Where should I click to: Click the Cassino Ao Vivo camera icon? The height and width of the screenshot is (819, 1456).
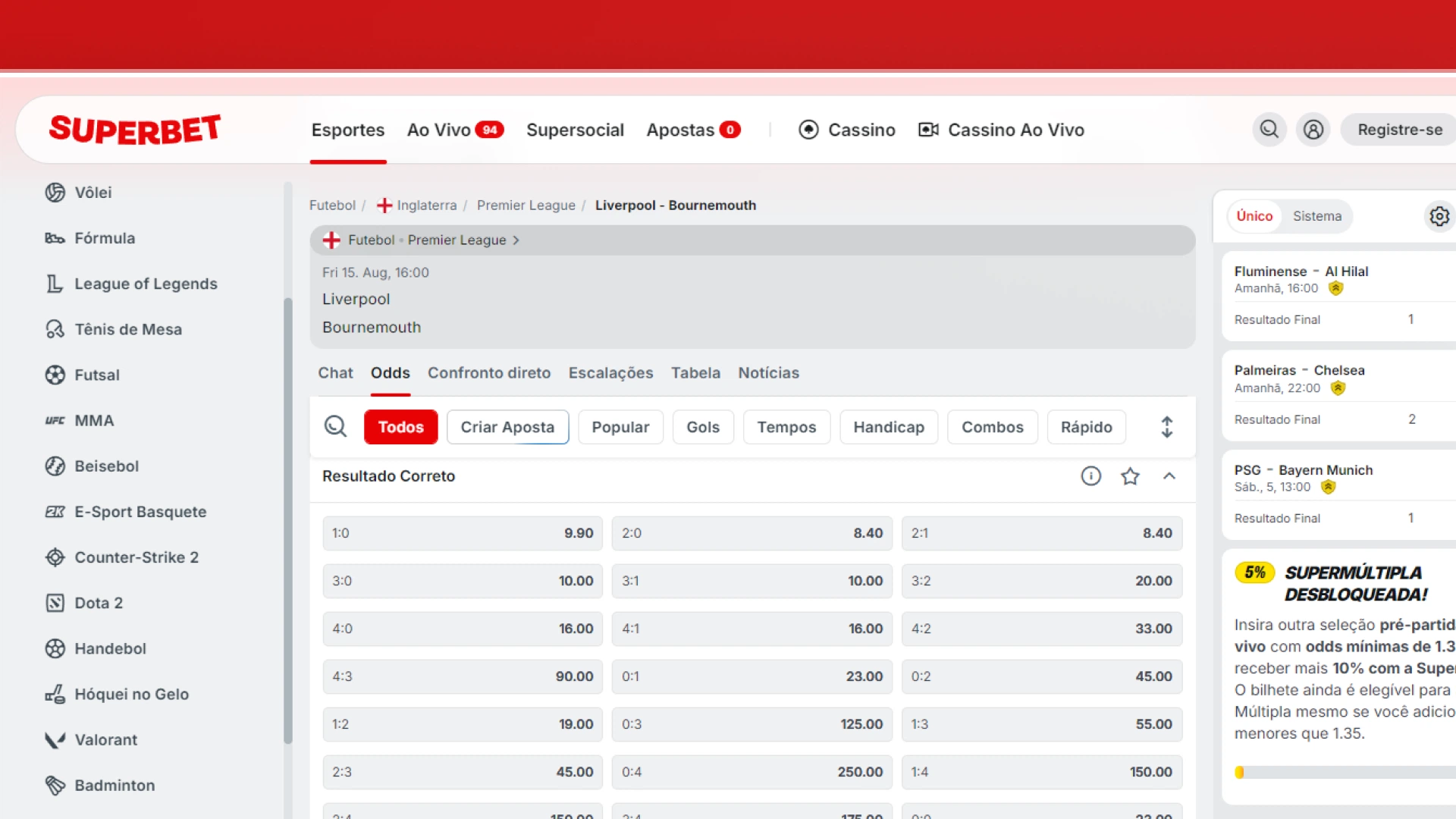tap(928, 130)
